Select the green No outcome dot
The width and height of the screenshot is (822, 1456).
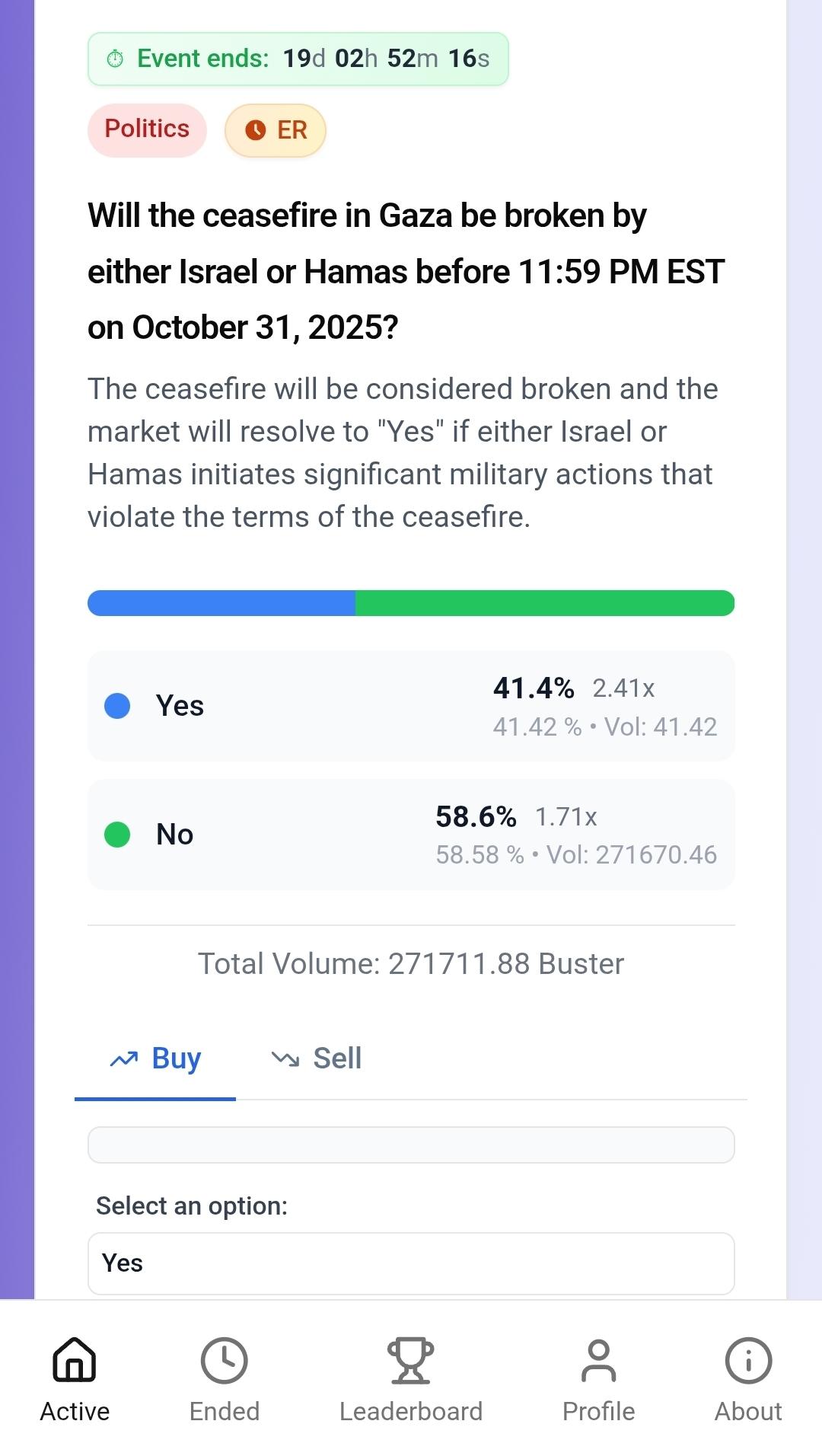pyautogui.click(x=117, y=835)
